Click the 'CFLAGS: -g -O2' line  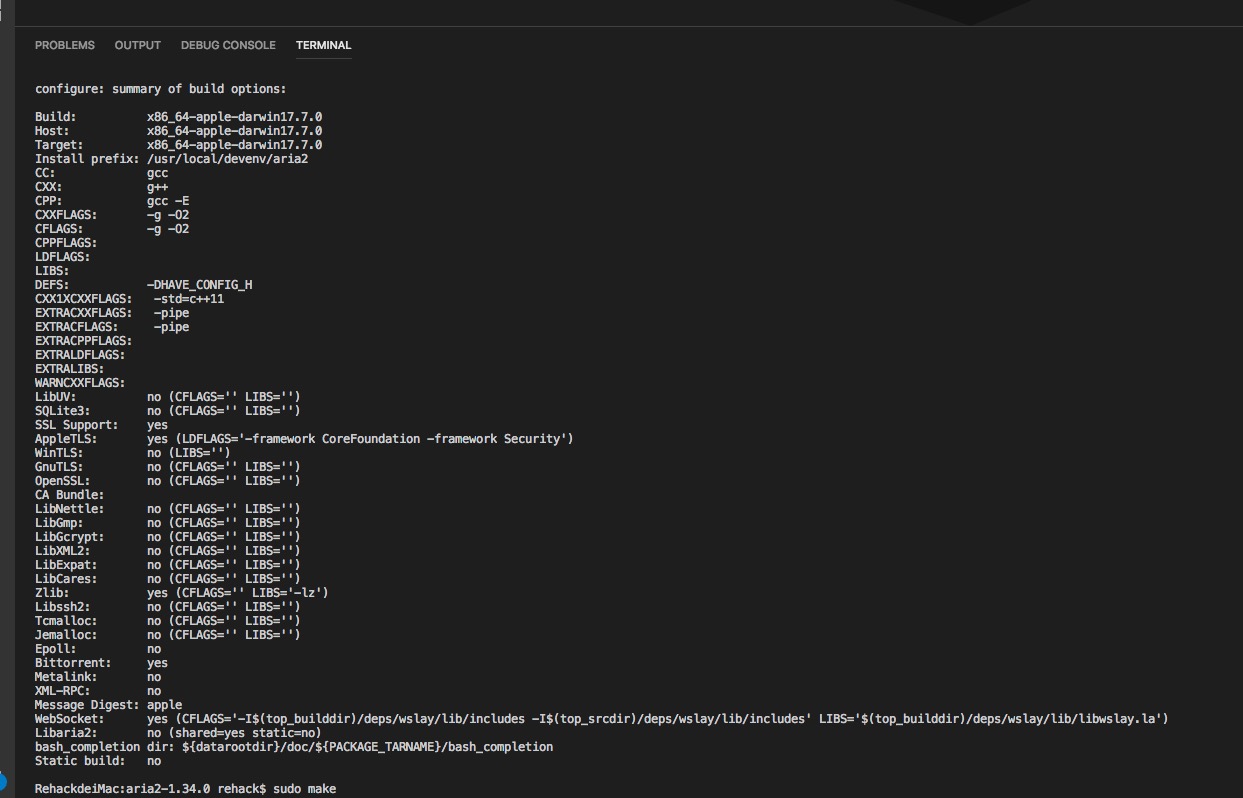[112, 229]
